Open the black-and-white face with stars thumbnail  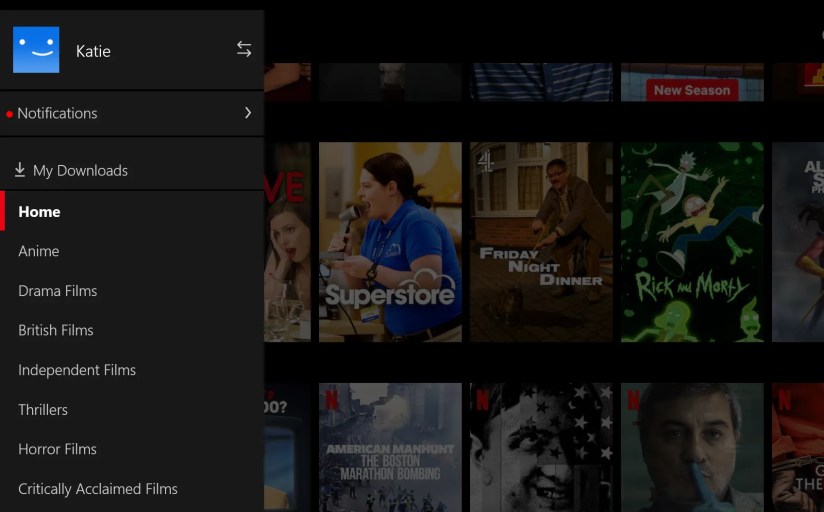point(541,447)
